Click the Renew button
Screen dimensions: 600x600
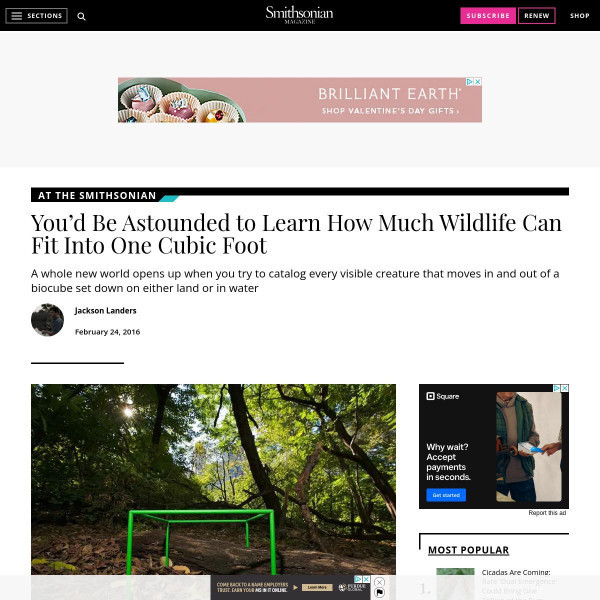click(536, 16)
